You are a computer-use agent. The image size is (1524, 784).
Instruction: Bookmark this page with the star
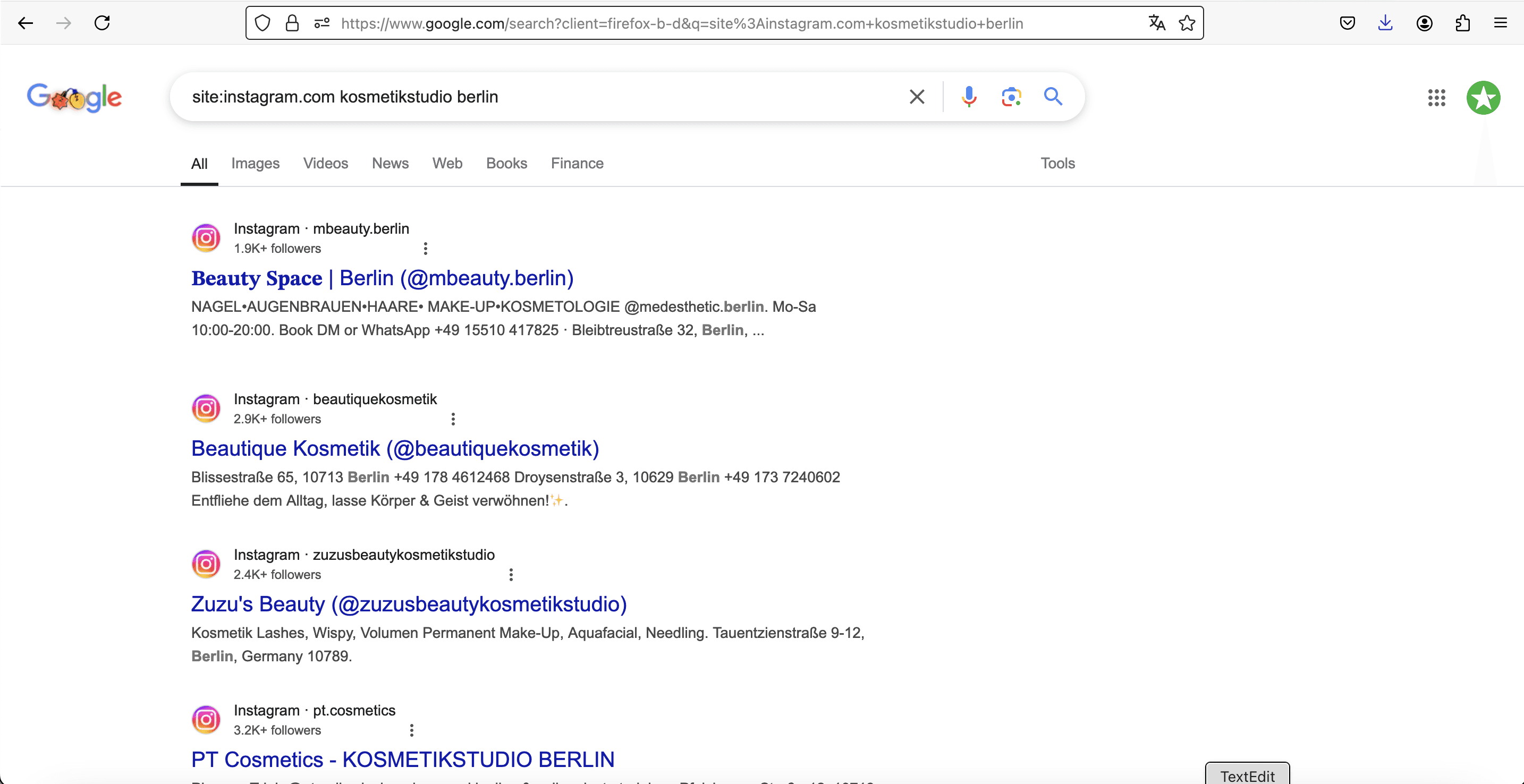1187,23
